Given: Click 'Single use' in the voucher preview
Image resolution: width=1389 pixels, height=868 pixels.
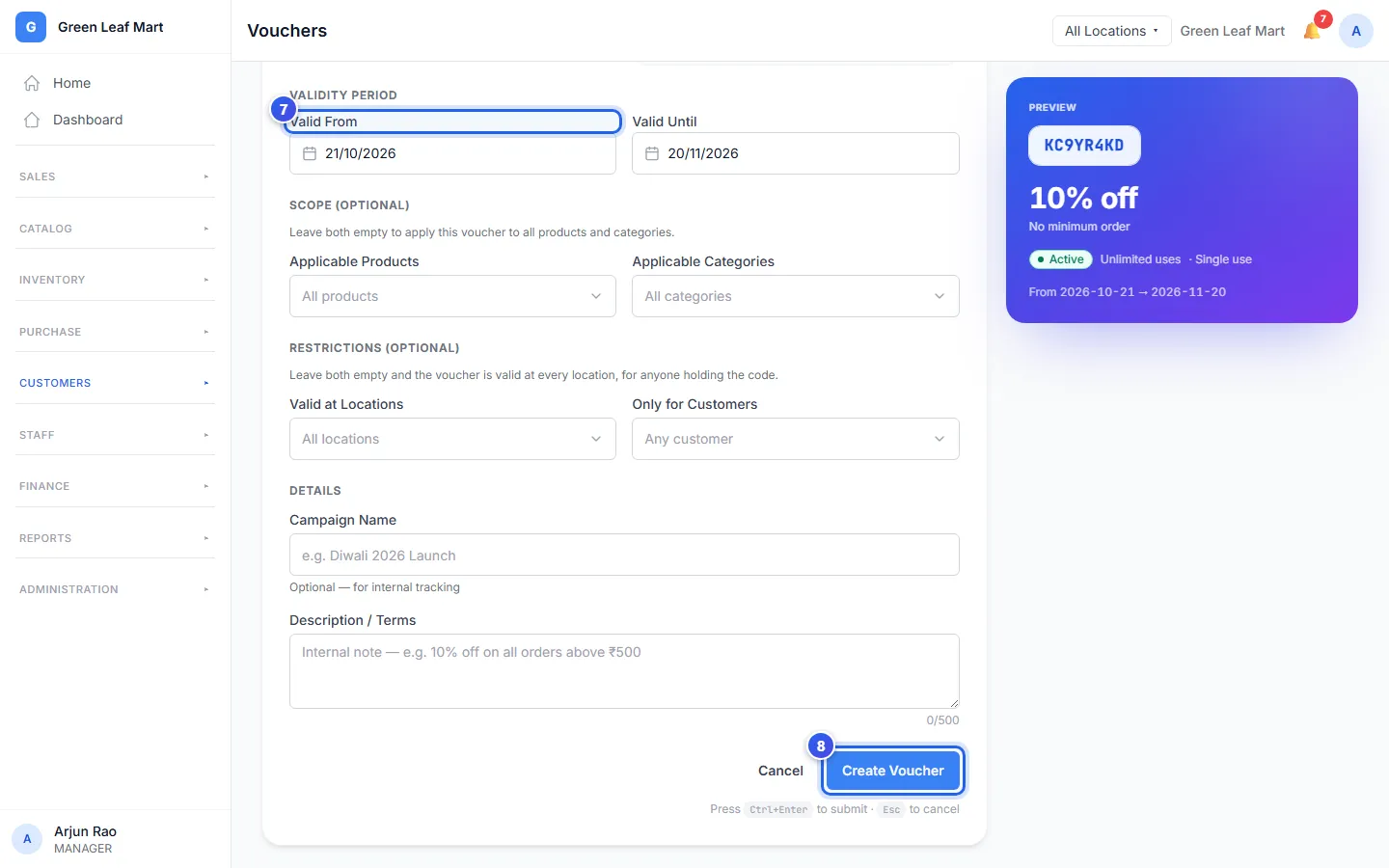Looking at the screenshot, I should pos(1223,259).
